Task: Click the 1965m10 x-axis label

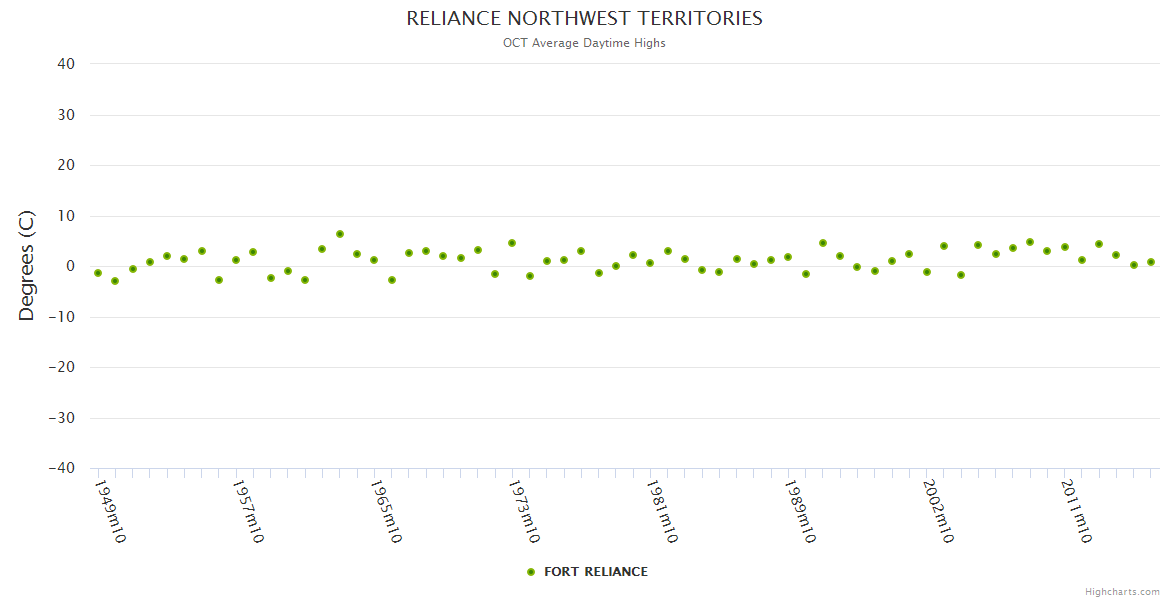Action: [386, 511]
